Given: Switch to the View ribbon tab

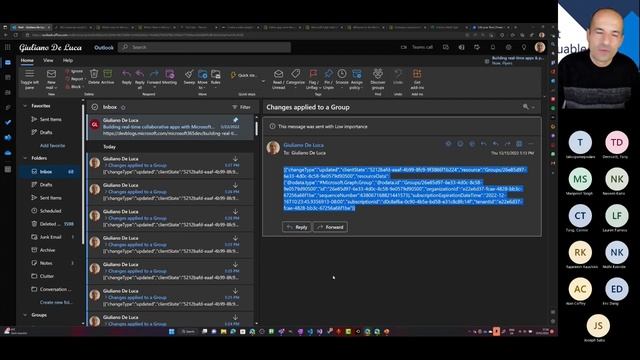Looking at the screenshot, I should (x=48, y=60).
